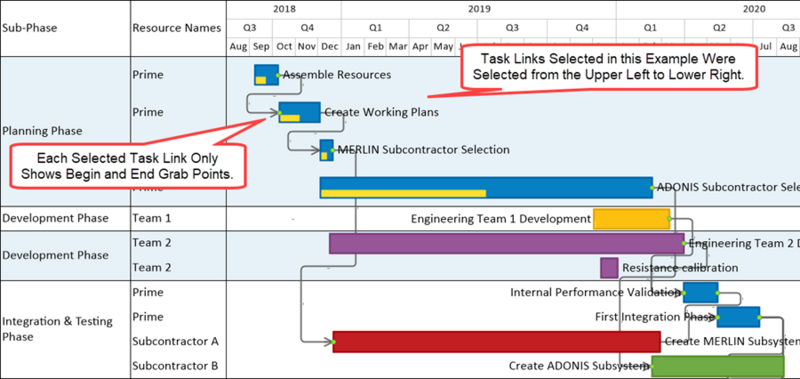Click the Subcontractor A resource cell
Screen dimensions: 800x379
click(176, 341)
